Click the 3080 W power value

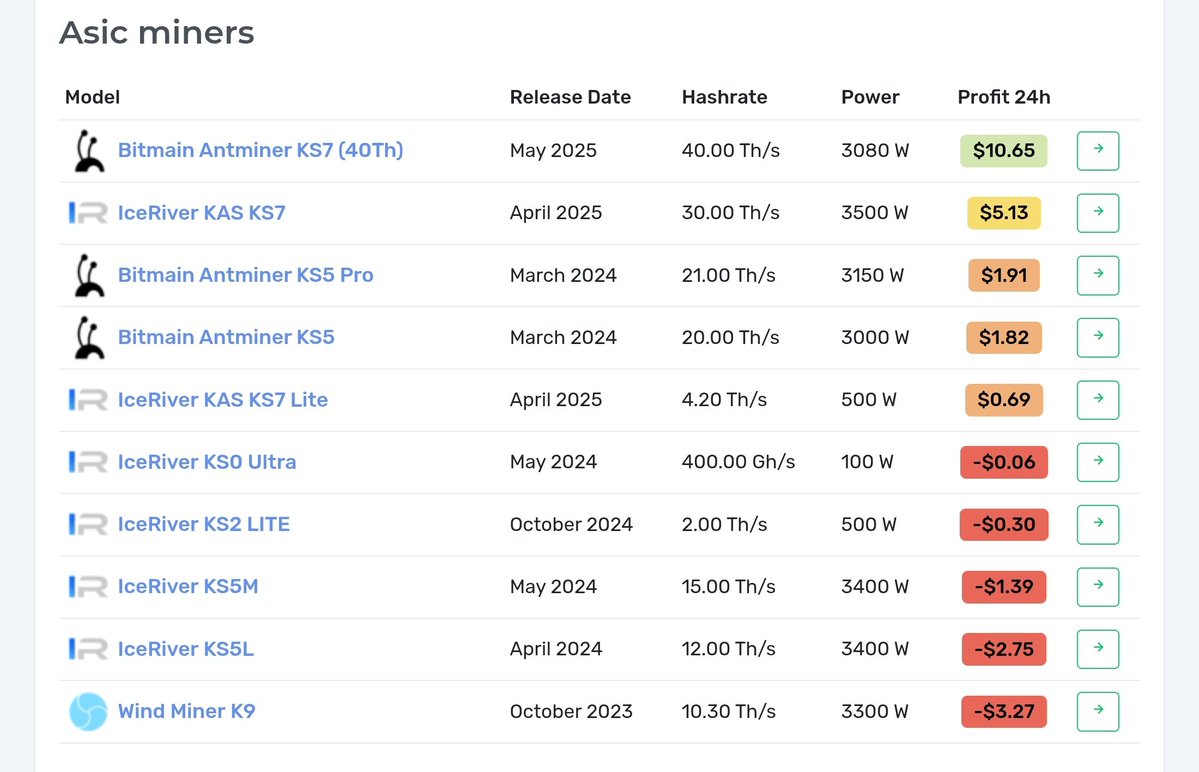875,151
